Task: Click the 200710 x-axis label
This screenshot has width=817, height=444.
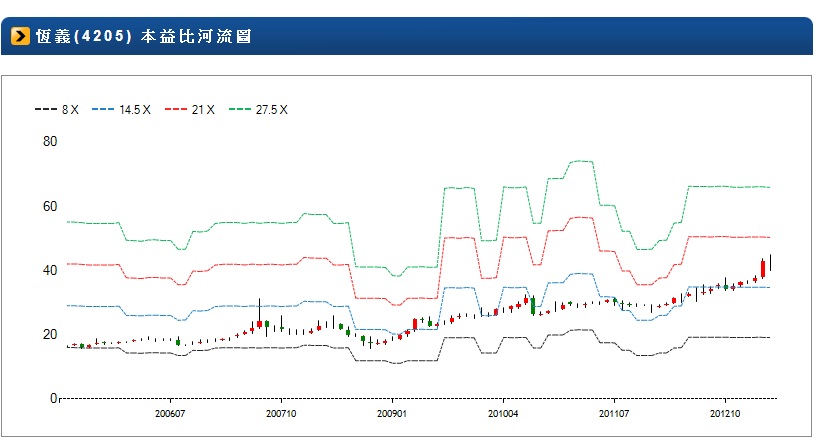Action: pyautogui.click(x=281, y=414)
